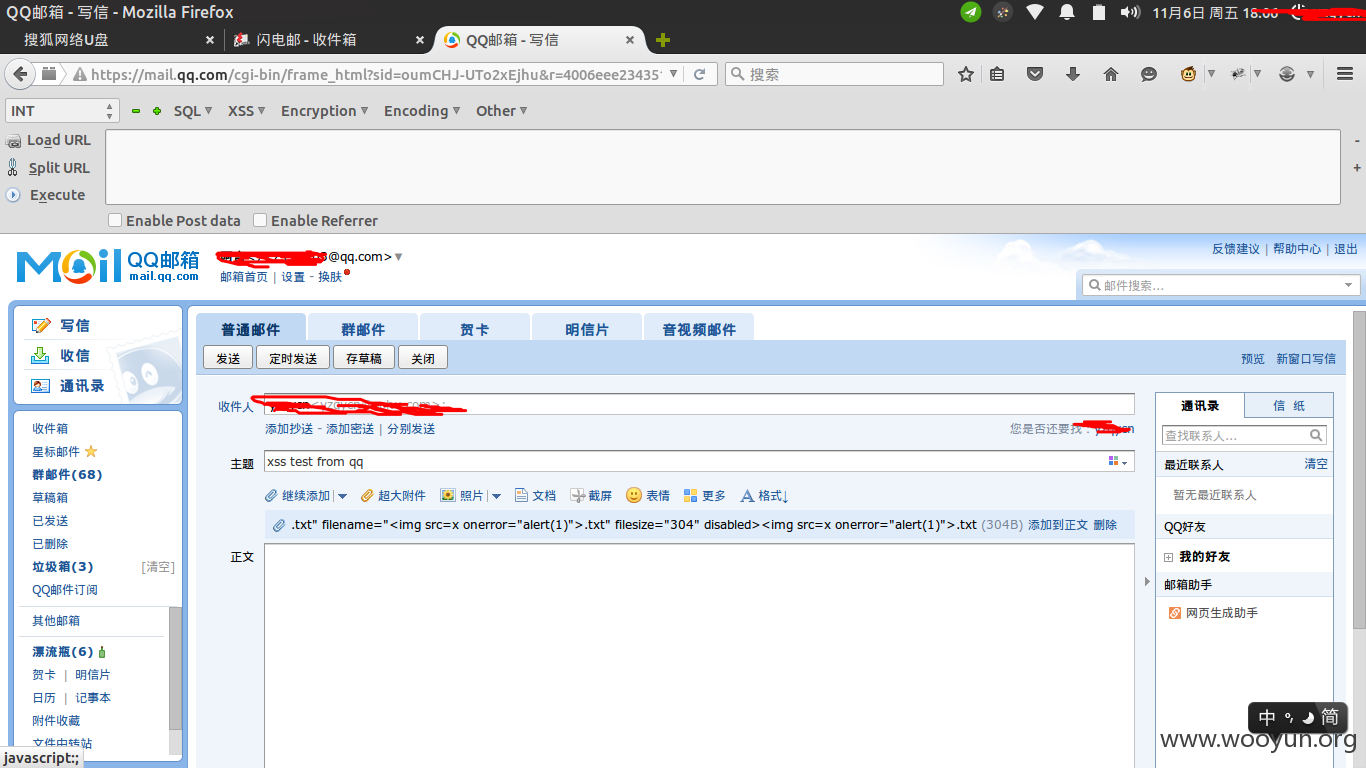Open the downloads arrow icon
The image size is (1366, 768).
[1073, 74]
